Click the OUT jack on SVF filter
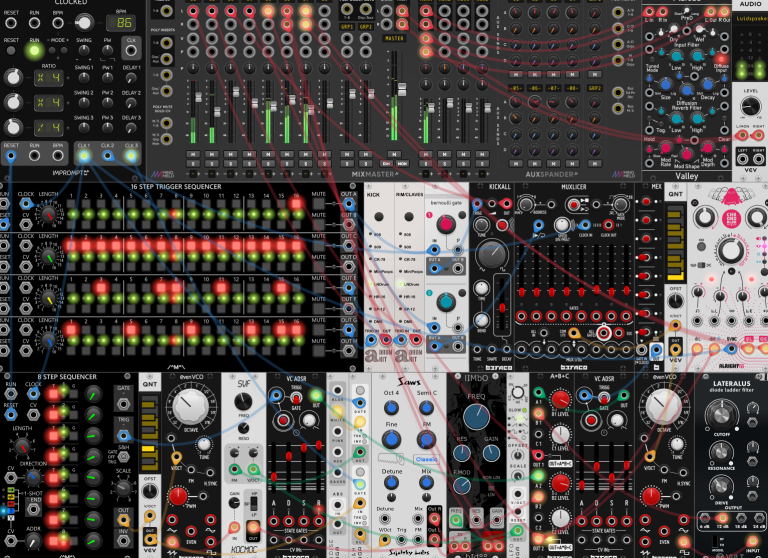The width and height of the screenshot is (768, 558). point(253,527)
